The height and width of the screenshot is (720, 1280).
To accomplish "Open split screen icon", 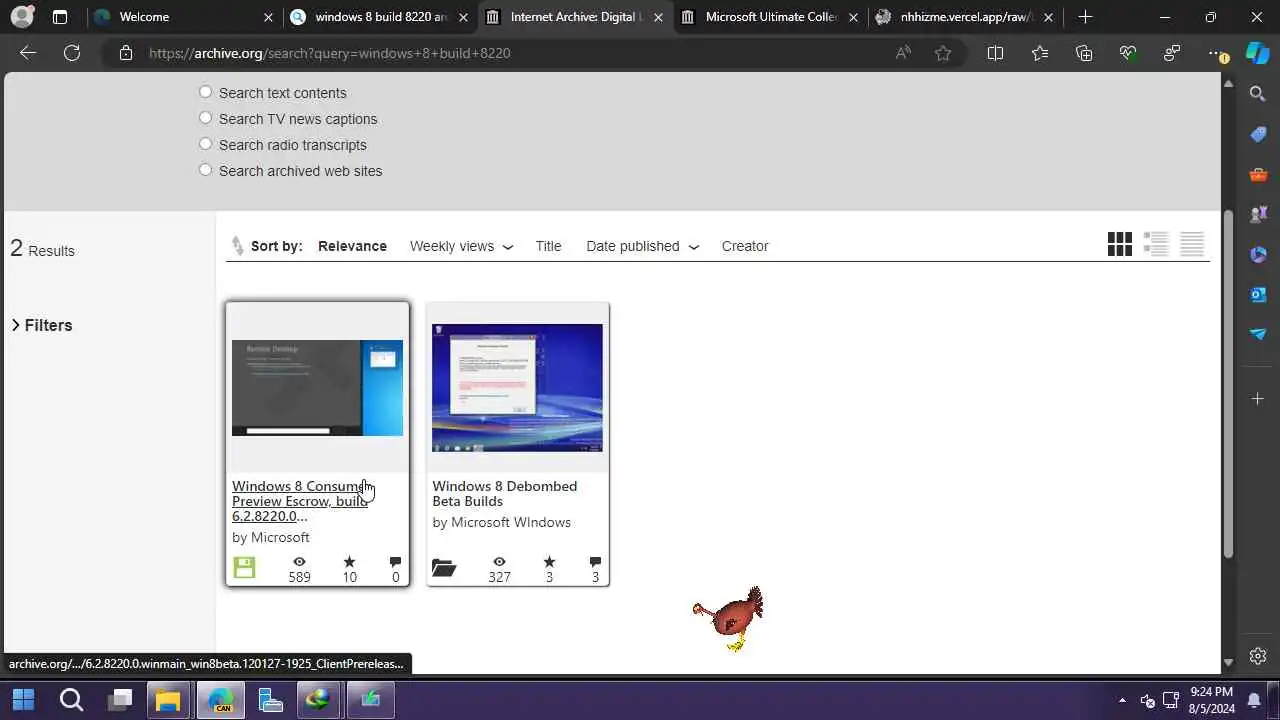I will point(995,53).
